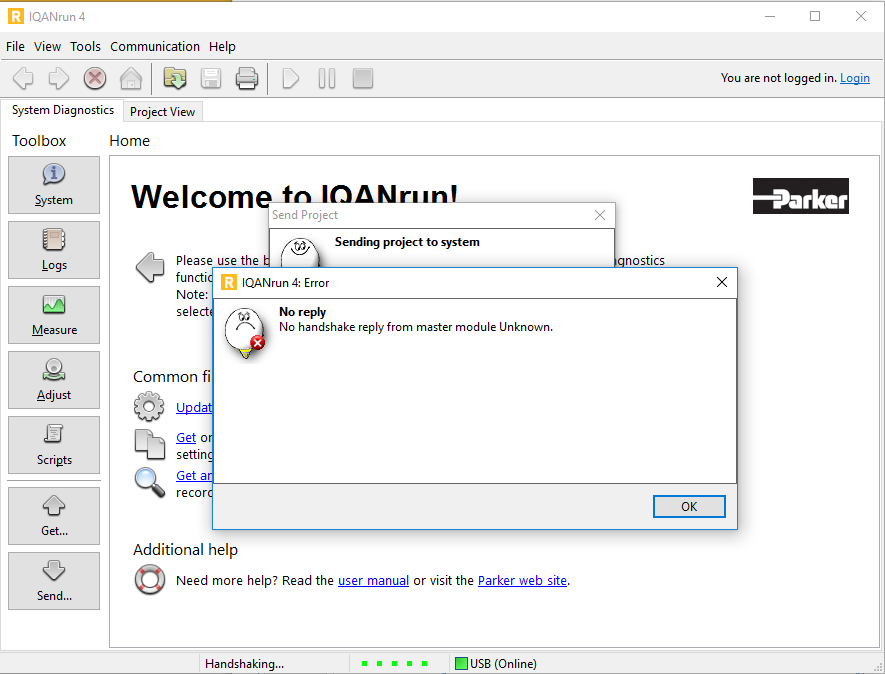Click the lifebuoy Additional help icon

click(x=150, y=580)
